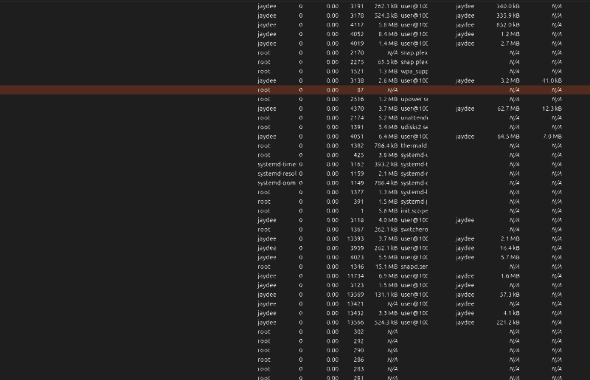Viewport: 590px width, 380px height.
Task: Select the wpa_supp process owned by root
Action: tap(295, 71)
